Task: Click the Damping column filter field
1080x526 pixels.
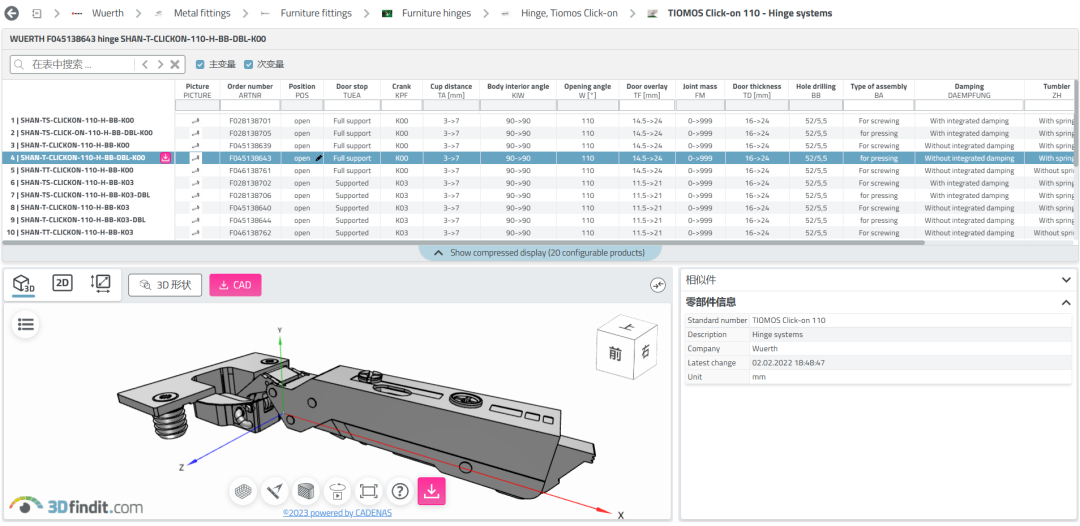Action: [968, 105]
